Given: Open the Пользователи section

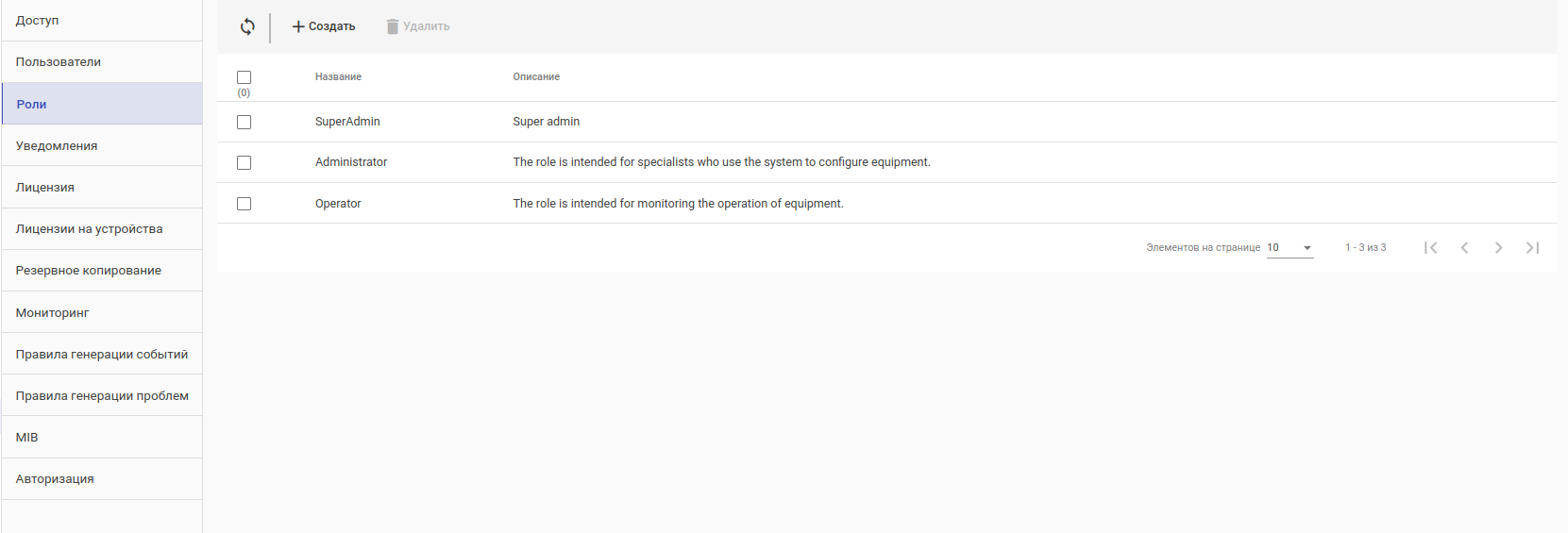Looking at the screenshot, I should pyautogui.click(x=59, y=62).
